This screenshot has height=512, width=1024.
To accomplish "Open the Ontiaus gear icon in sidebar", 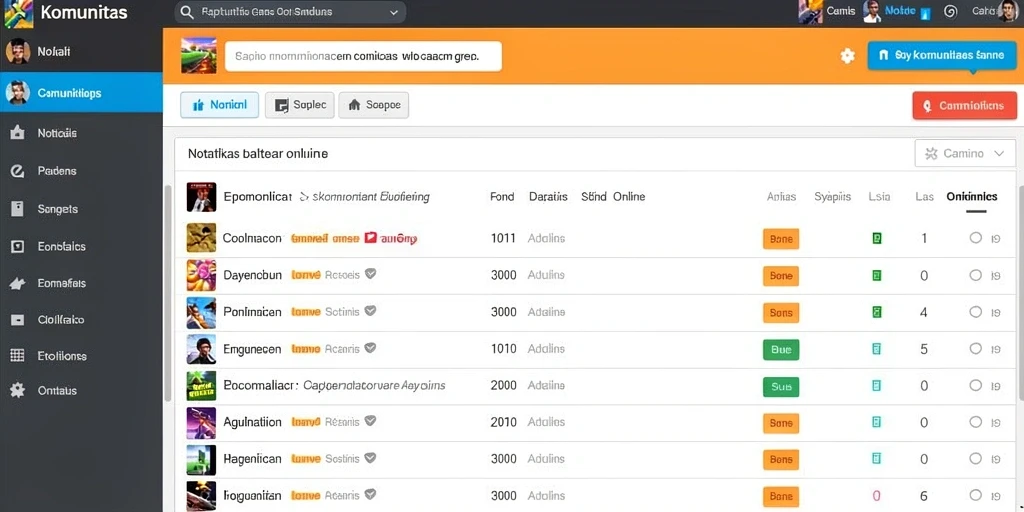I will click(18, 391).
